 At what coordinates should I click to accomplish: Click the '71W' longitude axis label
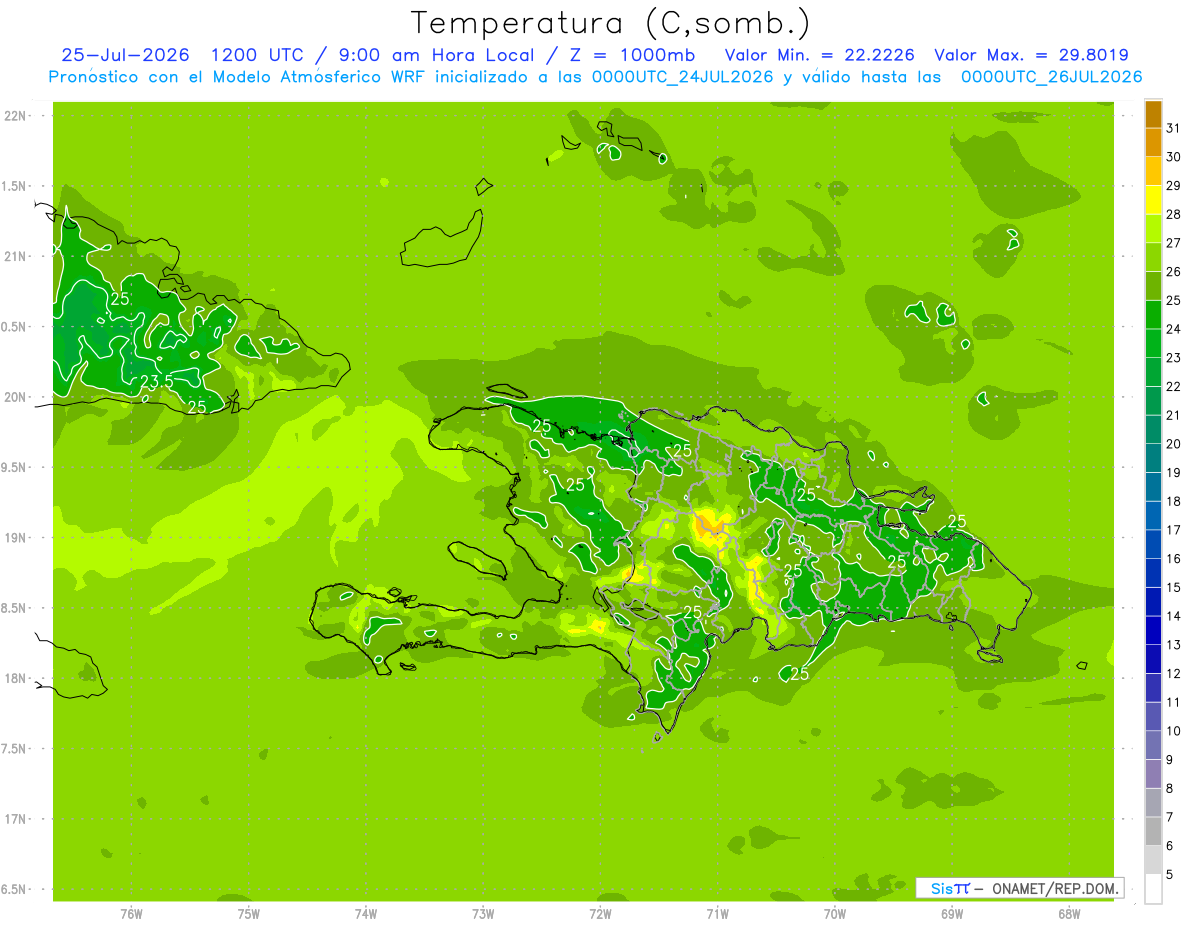pos(717,914)
